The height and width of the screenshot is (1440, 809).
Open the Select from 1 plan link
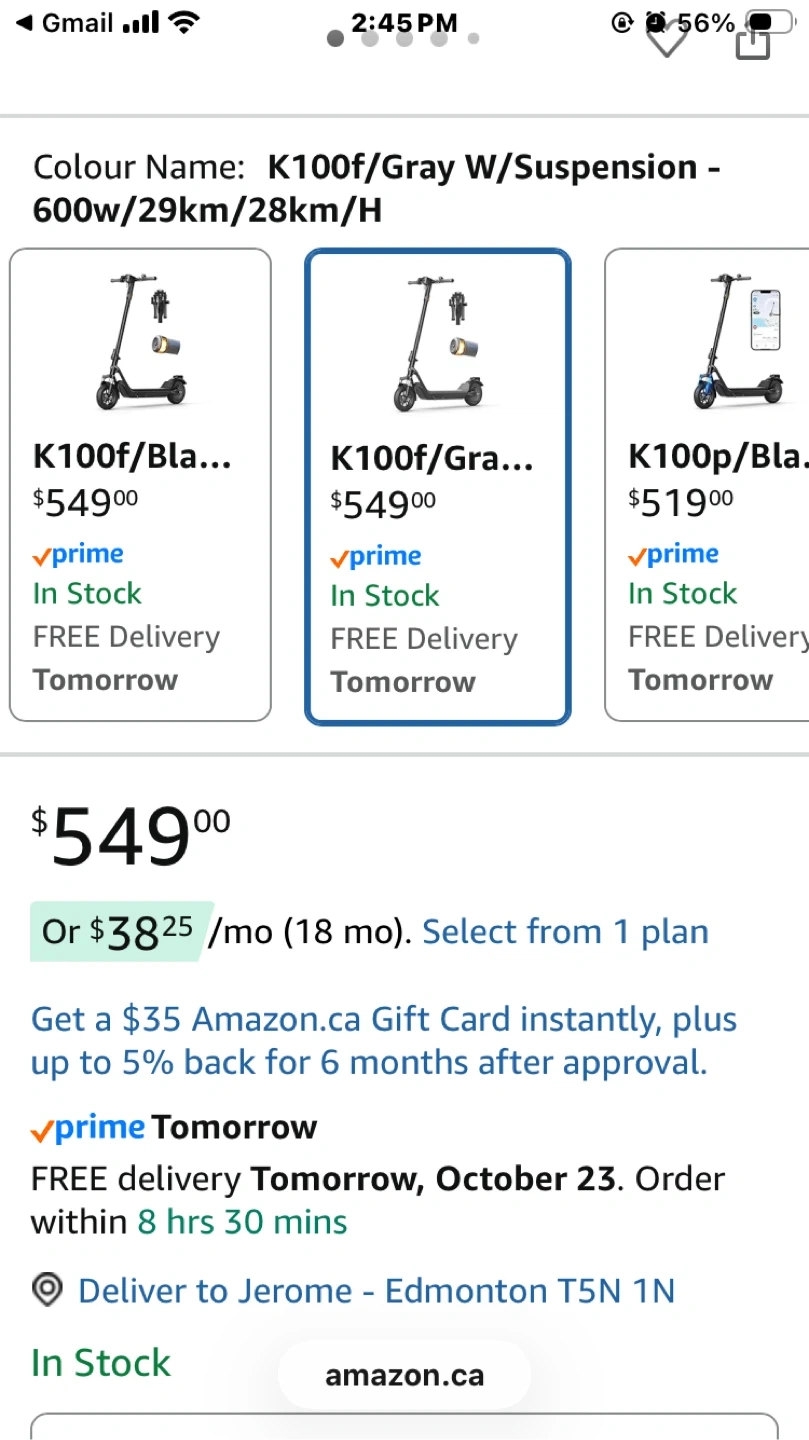[565, 932]
